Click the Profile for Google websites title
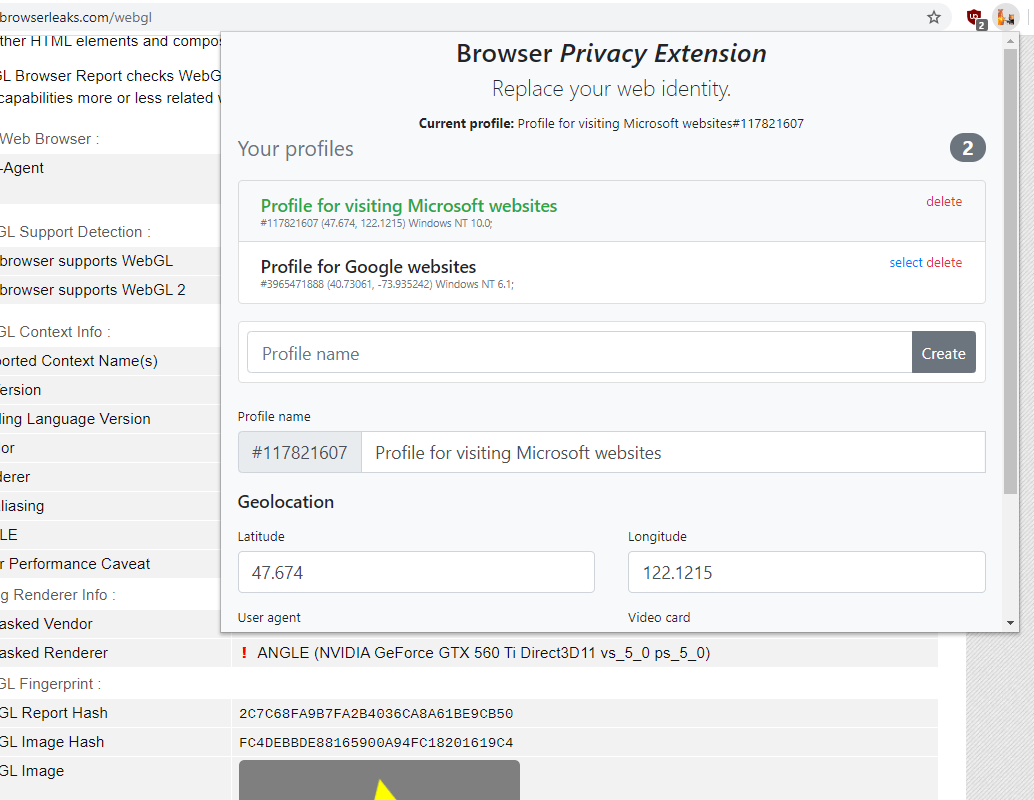 coord(368,266)
